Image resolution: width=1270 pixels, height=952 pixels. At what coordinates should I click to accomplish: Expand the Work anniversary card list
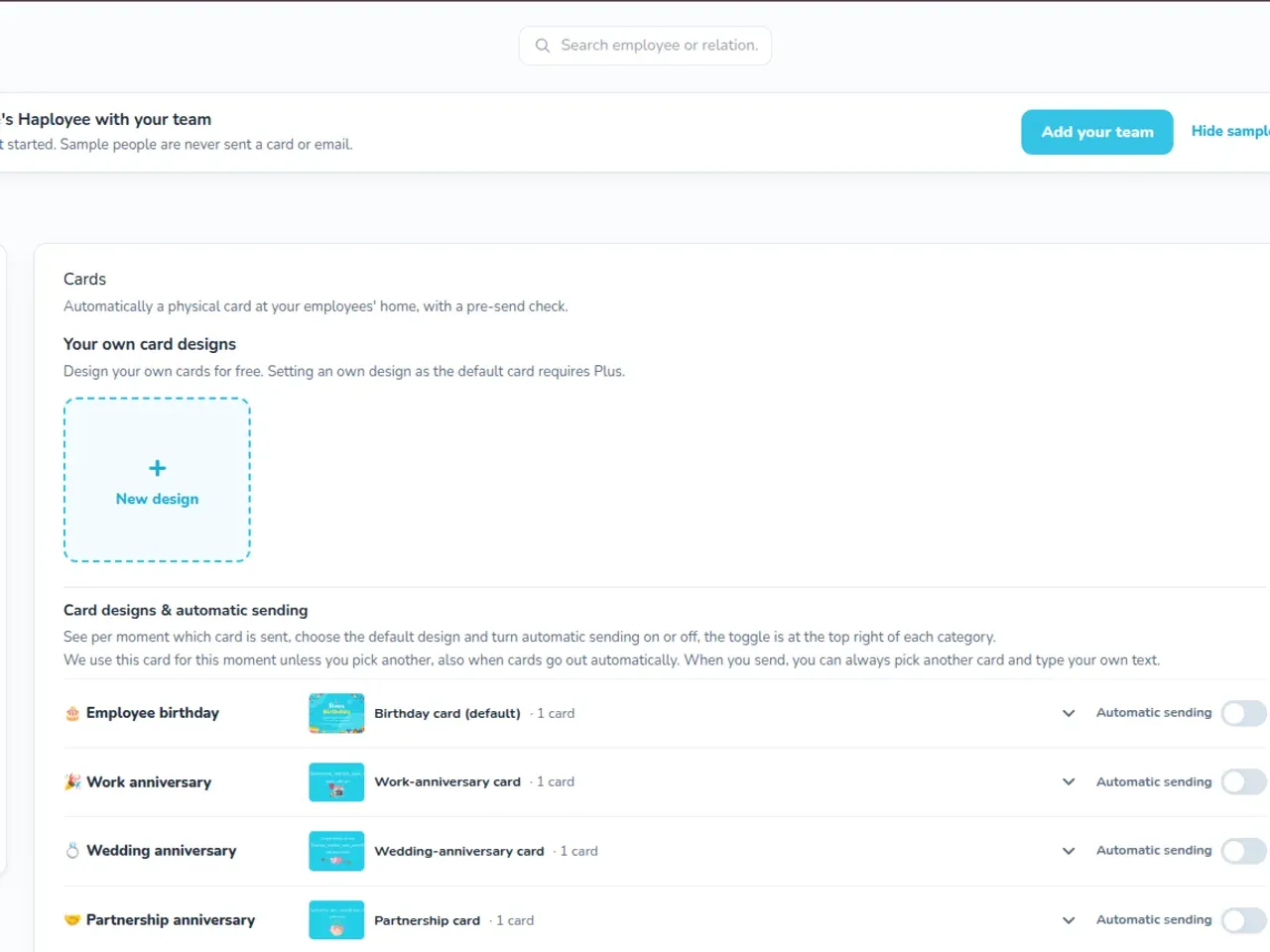point(1069,781)
